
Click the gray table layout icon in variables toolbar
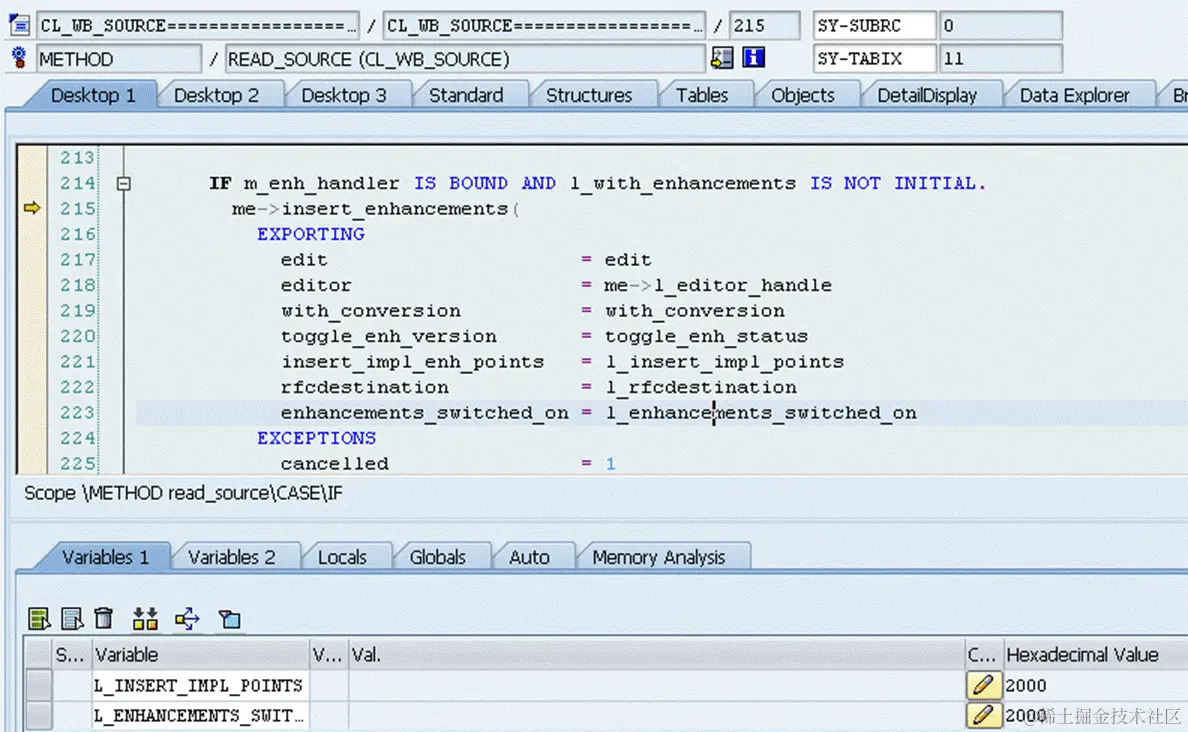[72, 618]
